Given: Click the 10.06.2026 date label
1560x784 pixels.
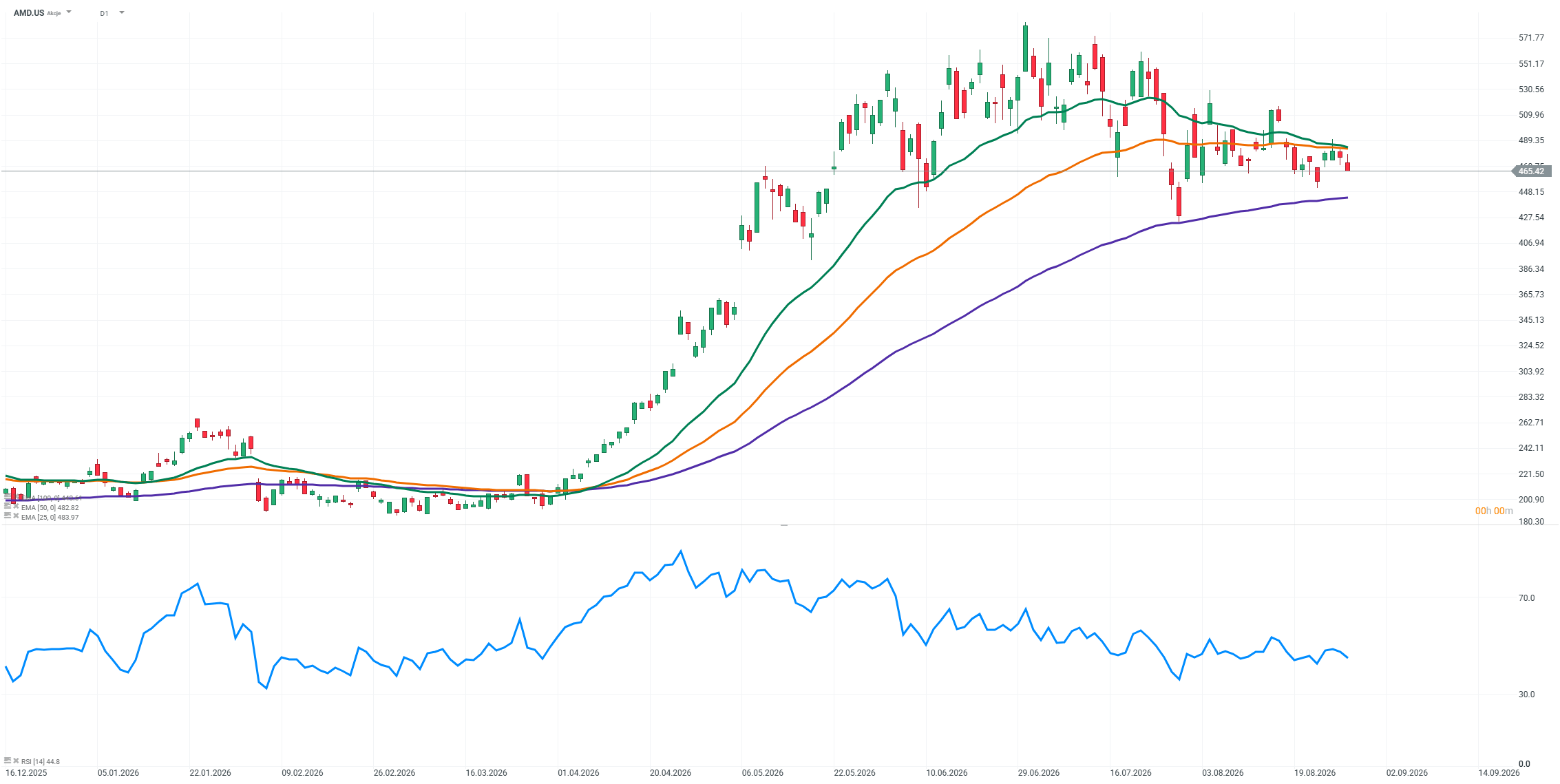Looking at the screenshot, I should pyautogui.click(x=947, y=773).
